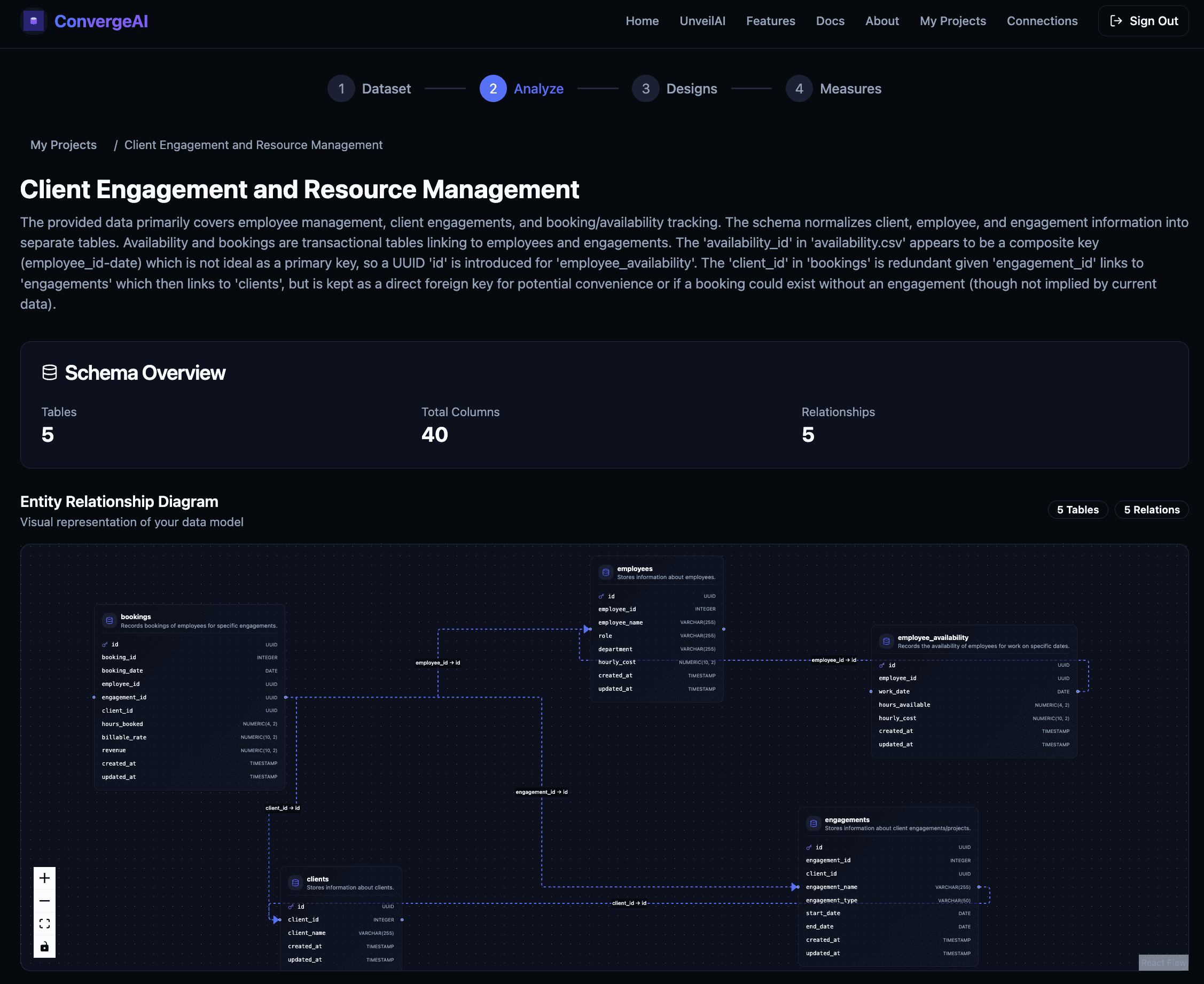Viewport: 1204px width, 984px height.
Task: Toggle the interactivity lock on the diagram
Action: (x=44, y=946)
